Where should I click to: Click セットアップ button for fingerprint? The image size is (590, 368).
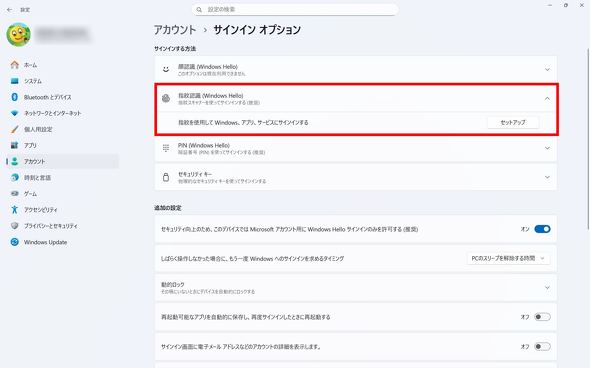click(513, 122)
